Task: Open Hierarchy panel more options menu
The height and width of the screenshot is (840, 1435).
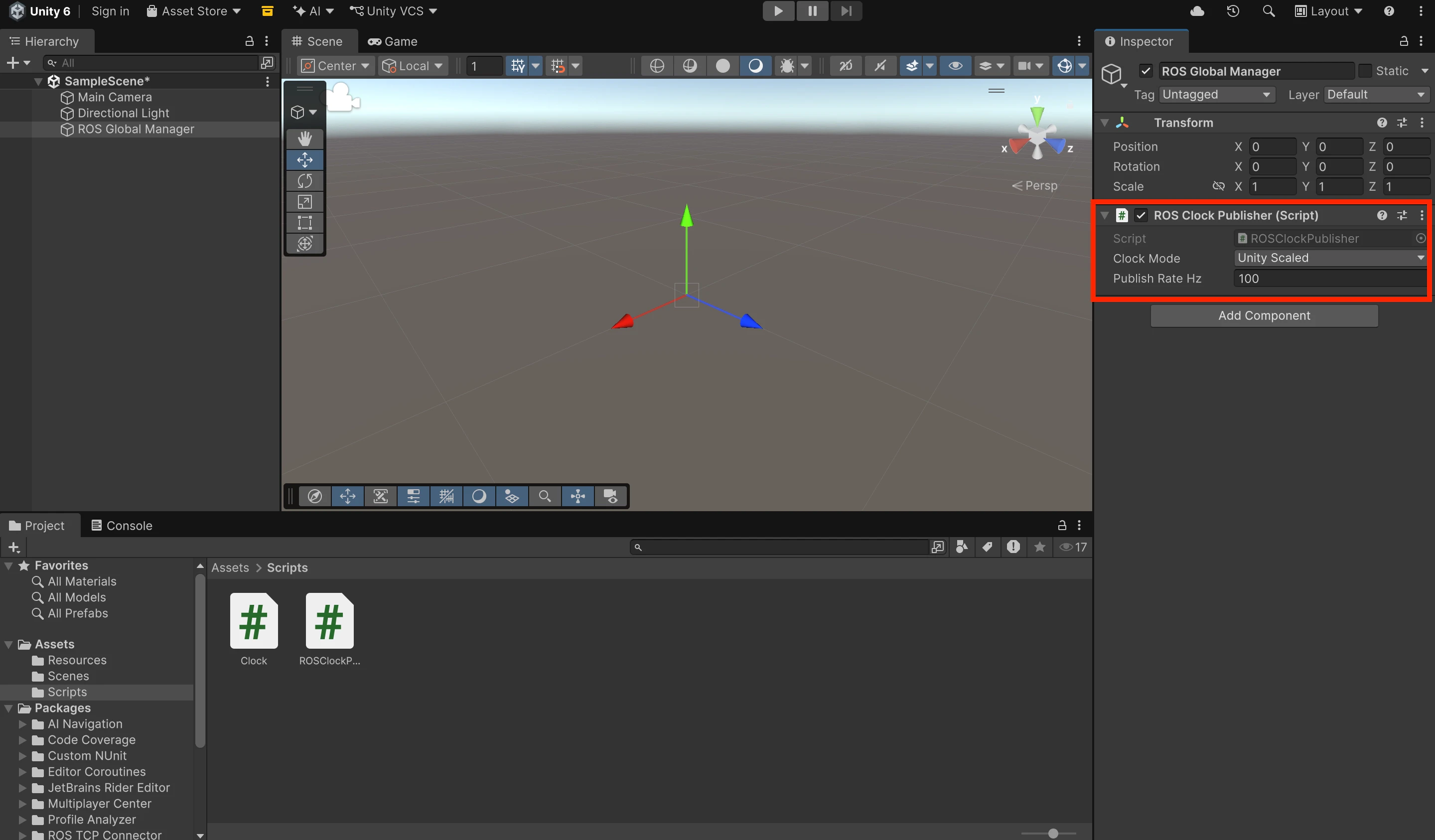Action: [267, 41]
